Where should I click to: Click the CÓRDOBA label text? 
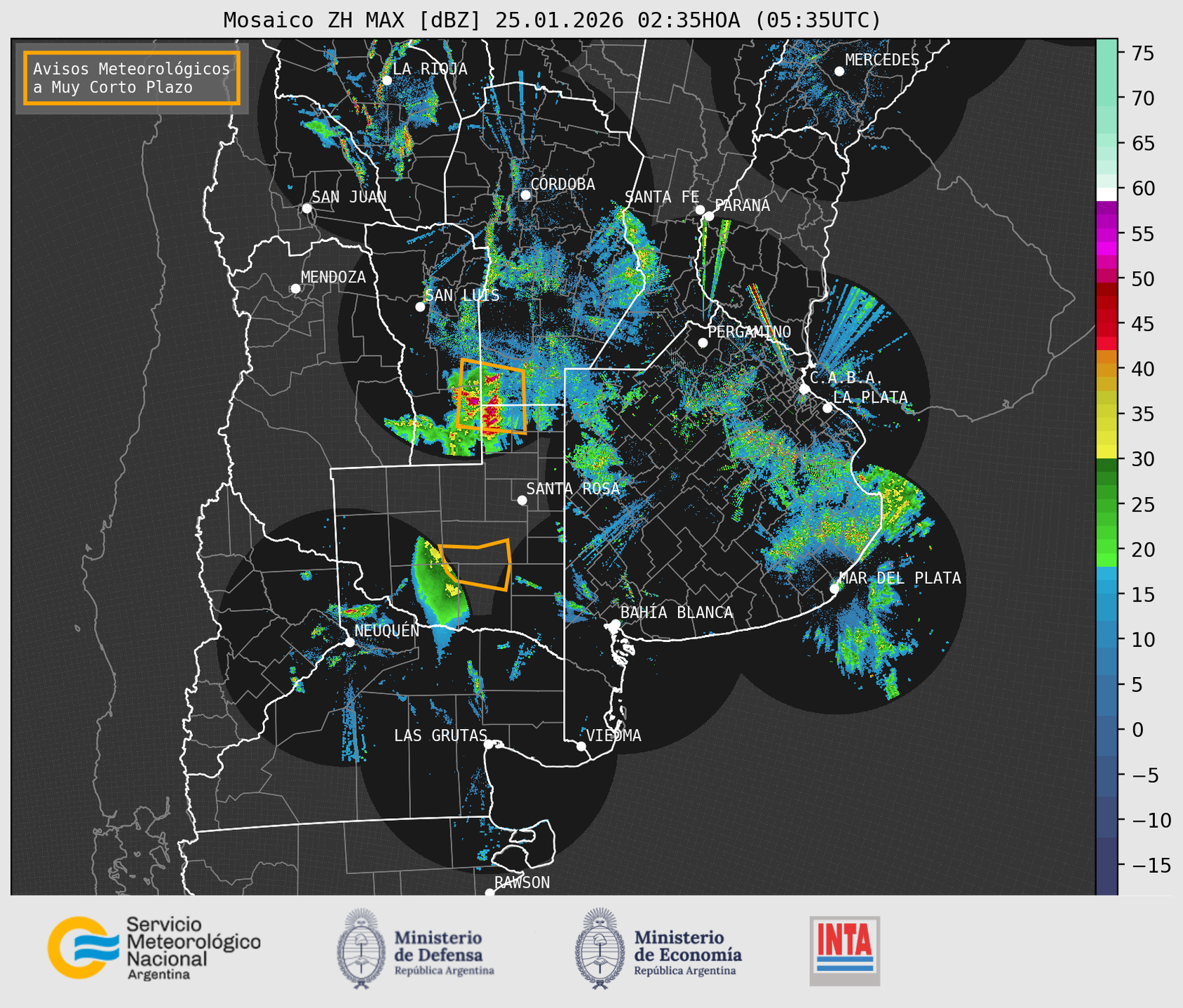click(562, 184)
